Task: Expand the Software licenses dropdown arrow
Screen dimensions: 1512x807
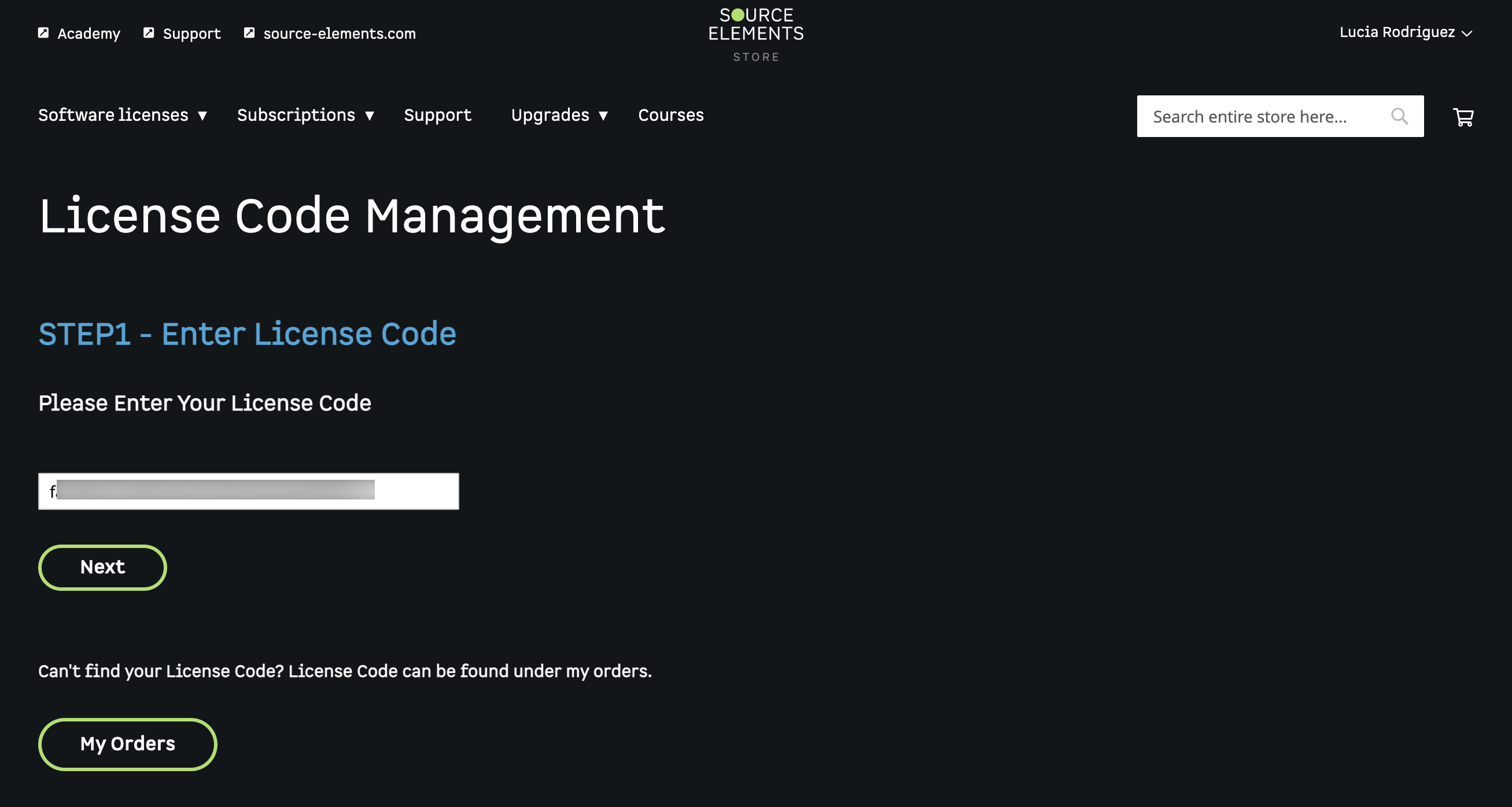Action: point(202,116)
